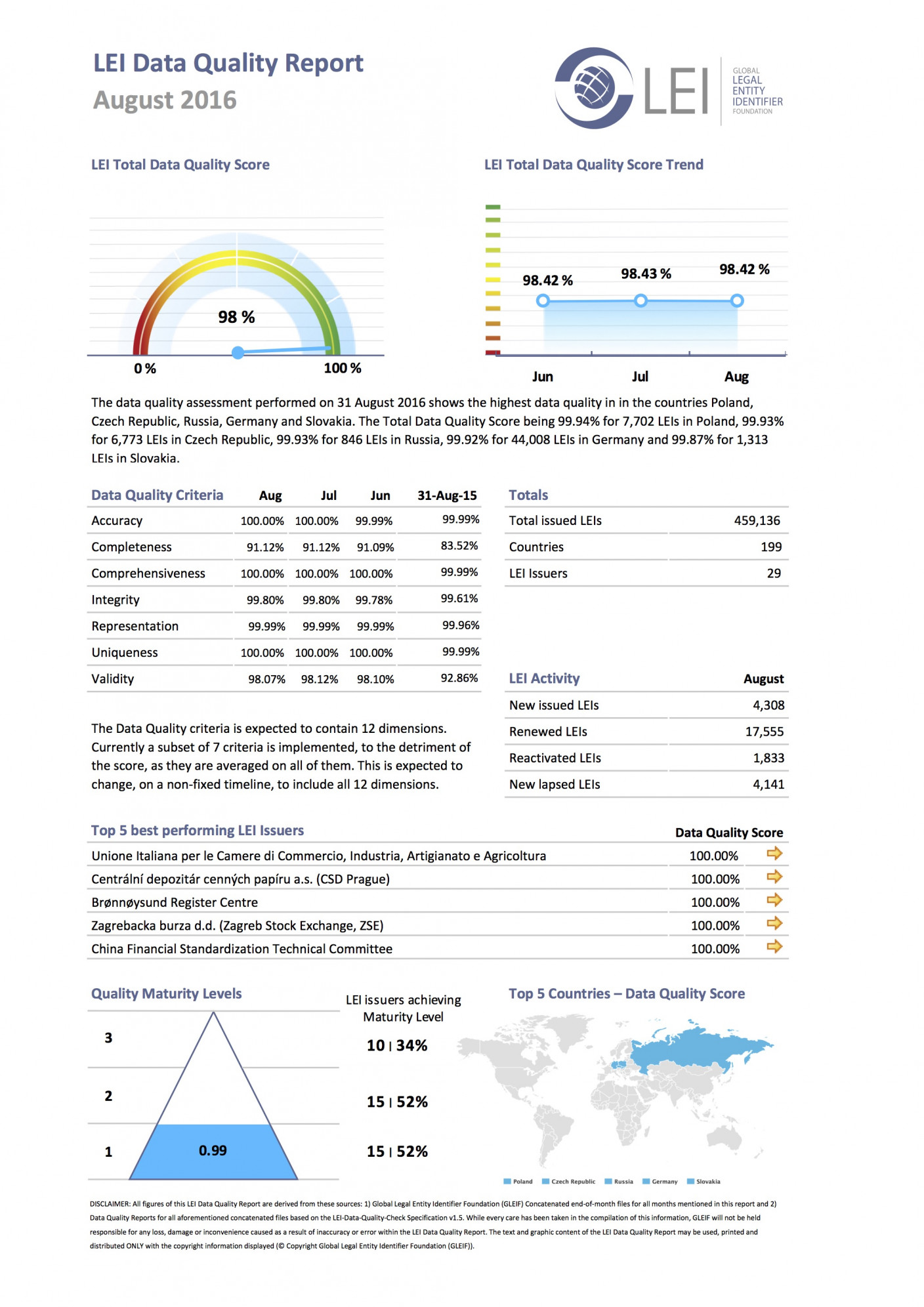Click the Poland legend color square
This screenshot has height=1307, width=924.
pos(507,1182)
